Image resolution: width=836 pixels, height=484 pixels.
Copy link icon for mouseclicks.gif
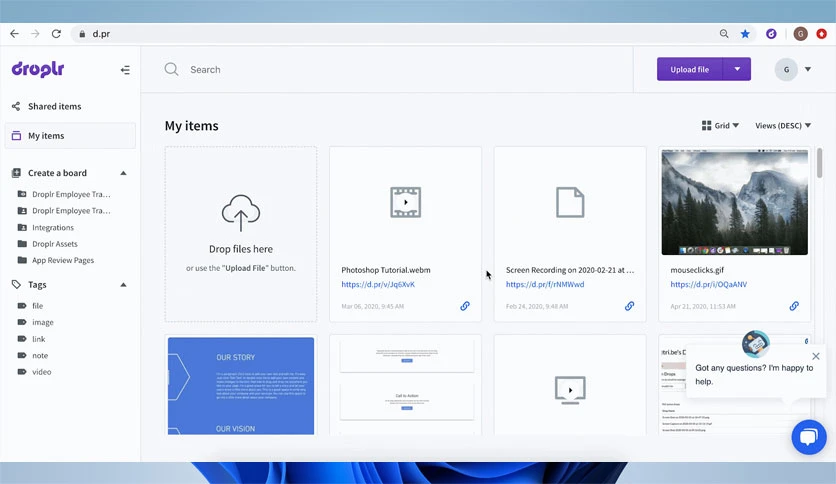[x=794, y=306]
